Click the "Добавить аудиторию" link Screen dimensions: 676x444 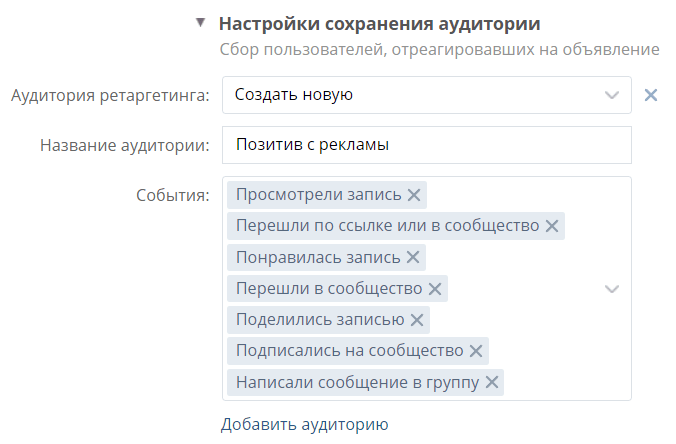(x=304, y=425)
